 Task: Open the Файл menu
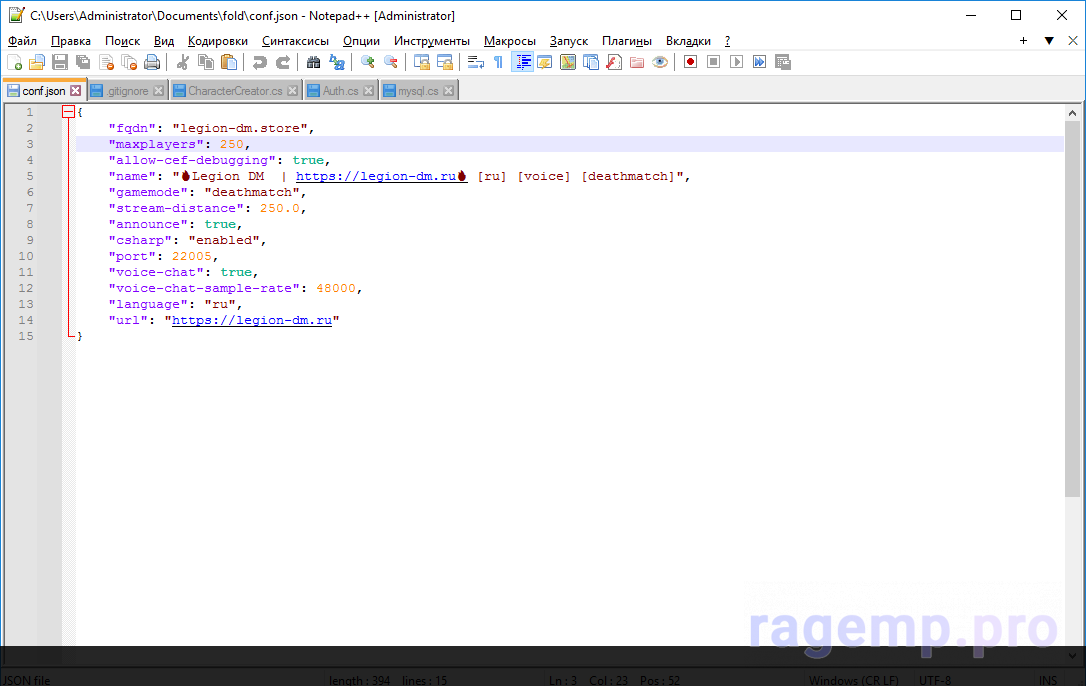pyautogui.click(x=22, y=41)
